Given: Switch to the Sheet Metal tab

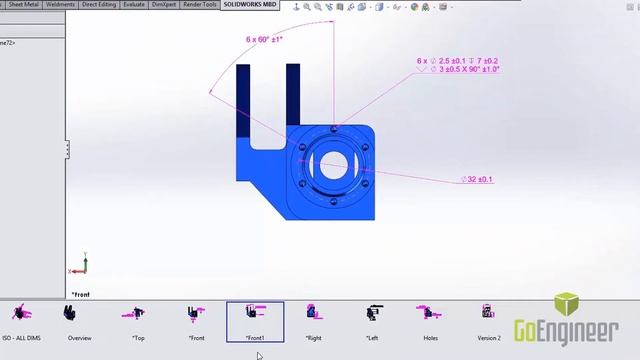Looking at the screenshot, I should (x=23, y=4).
